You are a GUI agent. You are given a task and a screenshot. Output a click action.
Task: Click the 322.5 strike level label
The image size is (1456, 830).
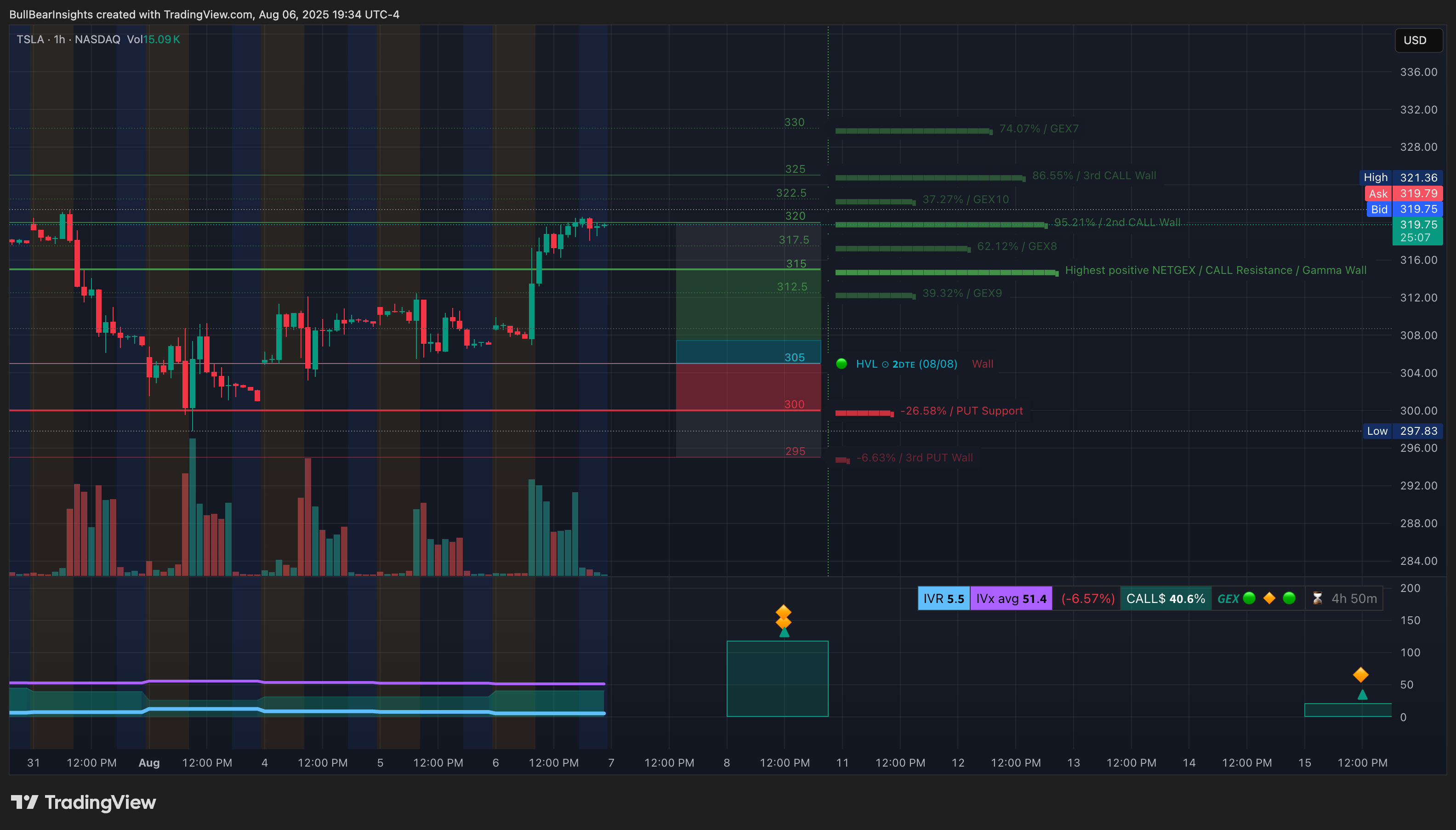[x=791, y=193]
